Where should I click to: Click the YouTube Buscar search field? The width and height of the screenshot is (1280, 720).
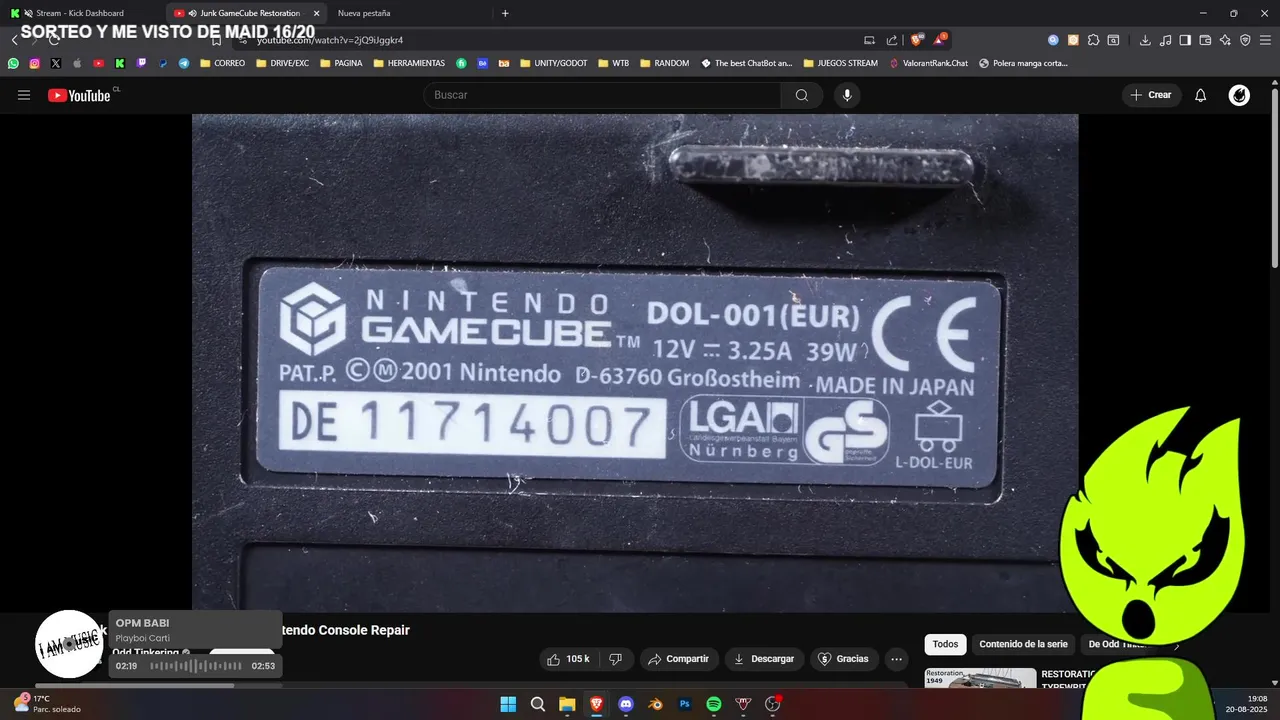click(602, 95)
